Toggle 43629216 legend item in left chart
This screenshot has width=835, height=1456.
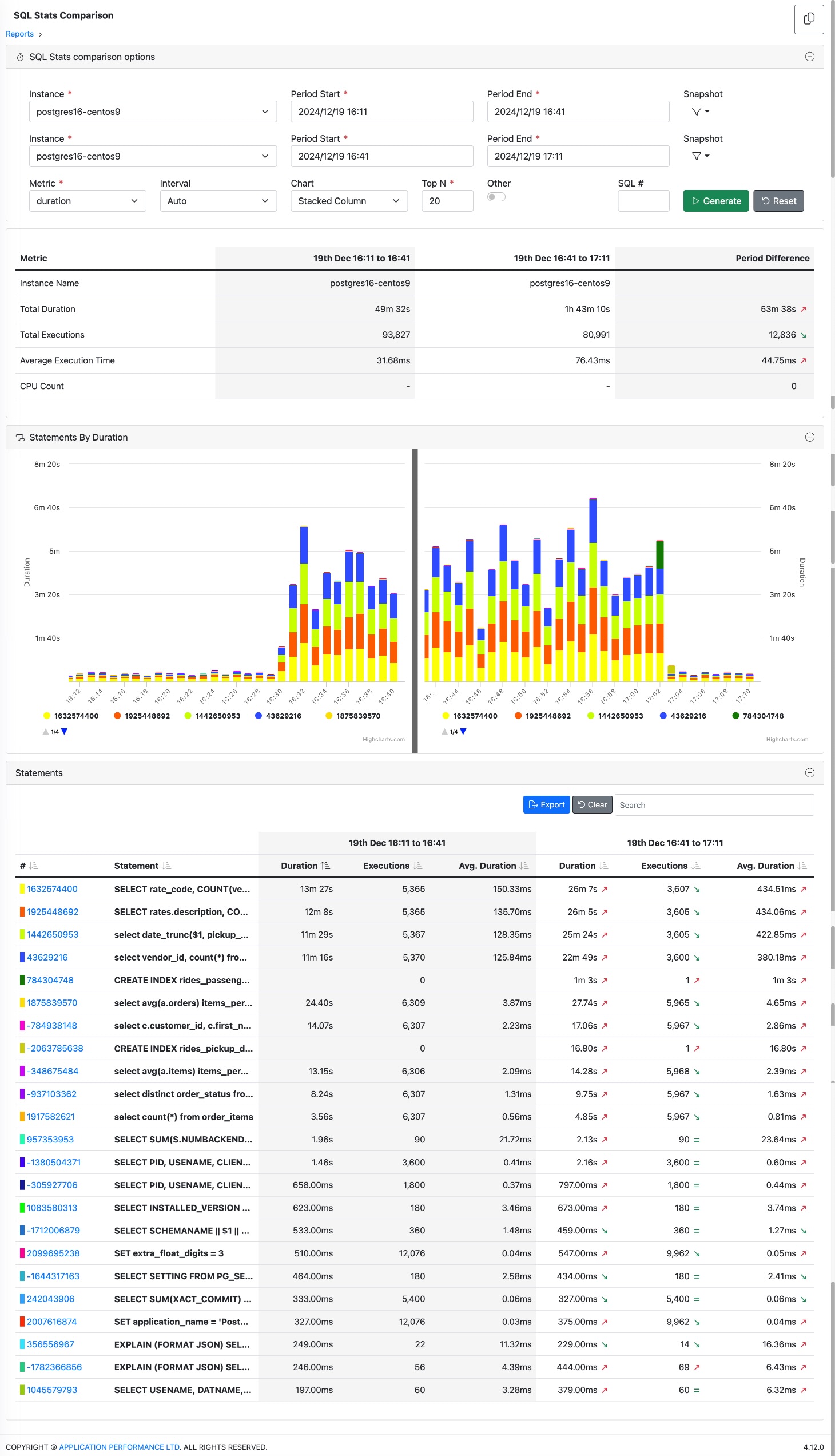278,715
